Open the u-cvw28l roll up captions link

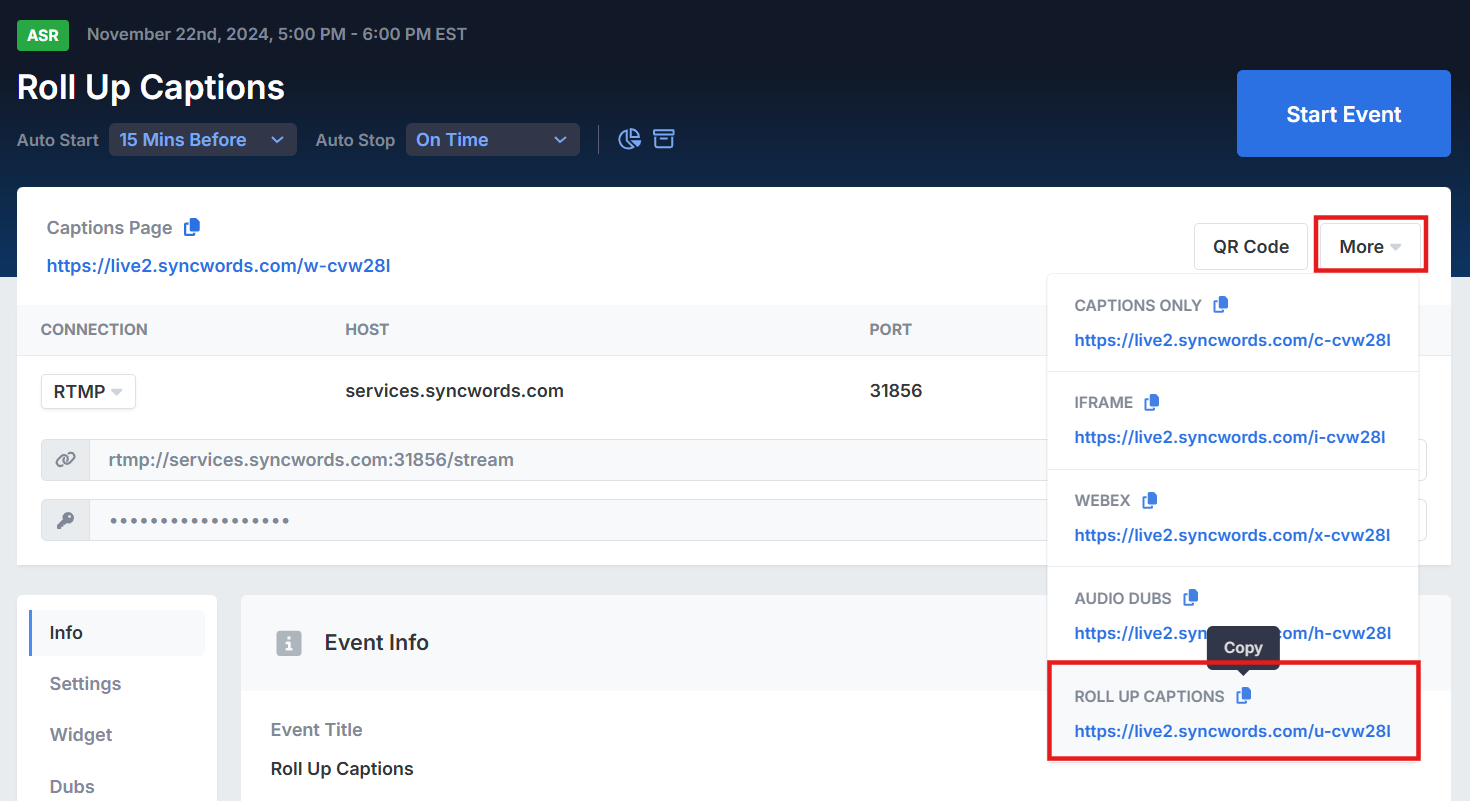point(1232,731)
